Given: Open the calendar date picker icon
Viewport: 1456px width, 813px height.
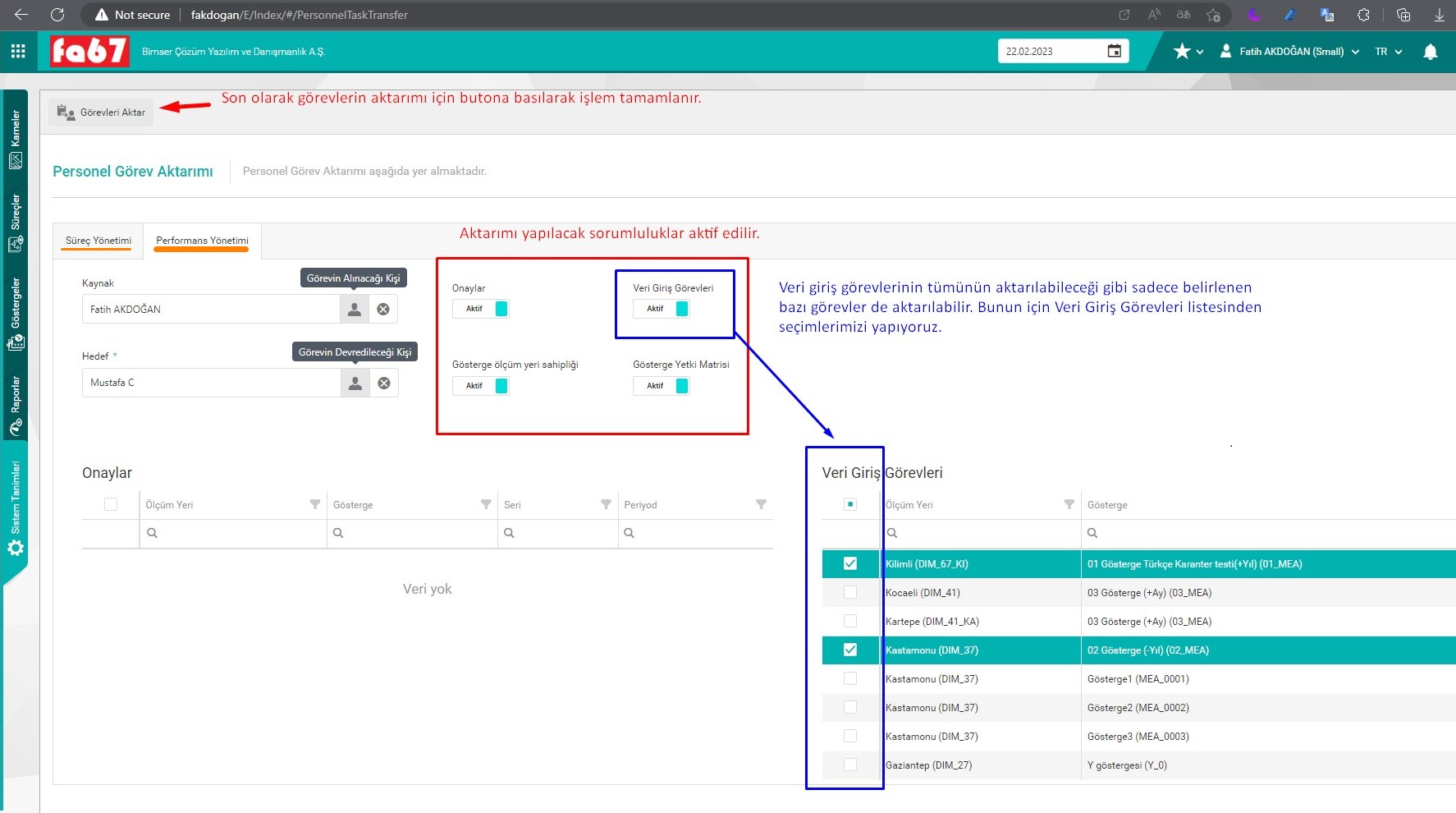Looking at the screenshot, I should click(x=1114, y=51).
